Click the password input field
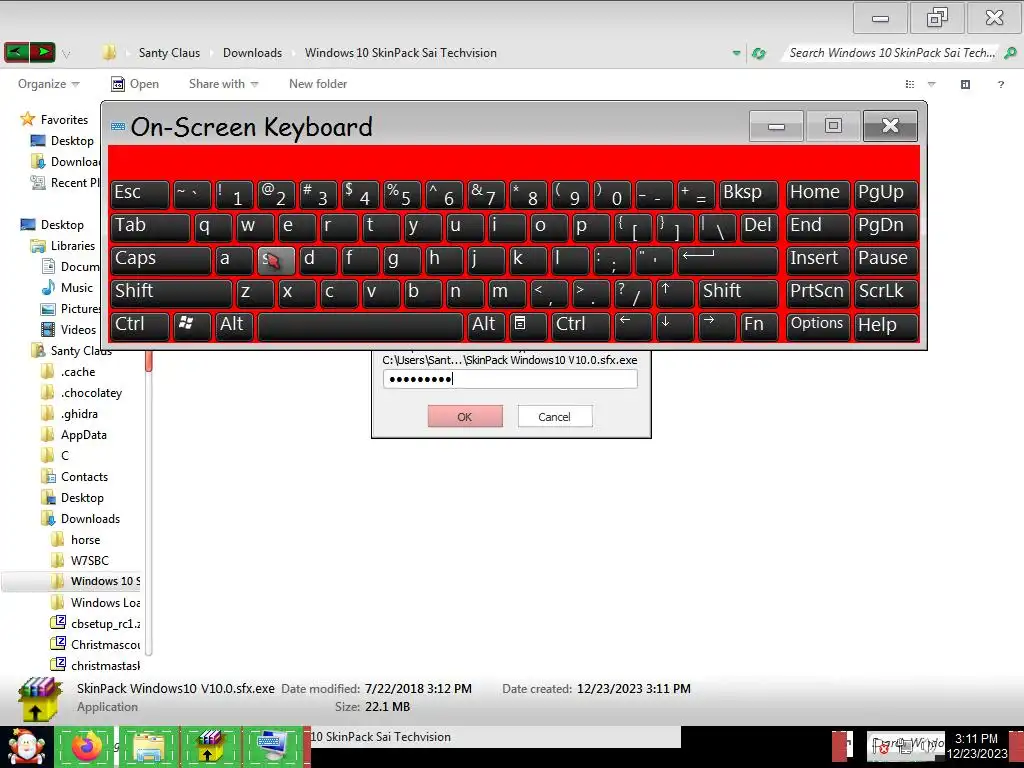This screenshot has width=1024, height=768. tap(510, 379)
